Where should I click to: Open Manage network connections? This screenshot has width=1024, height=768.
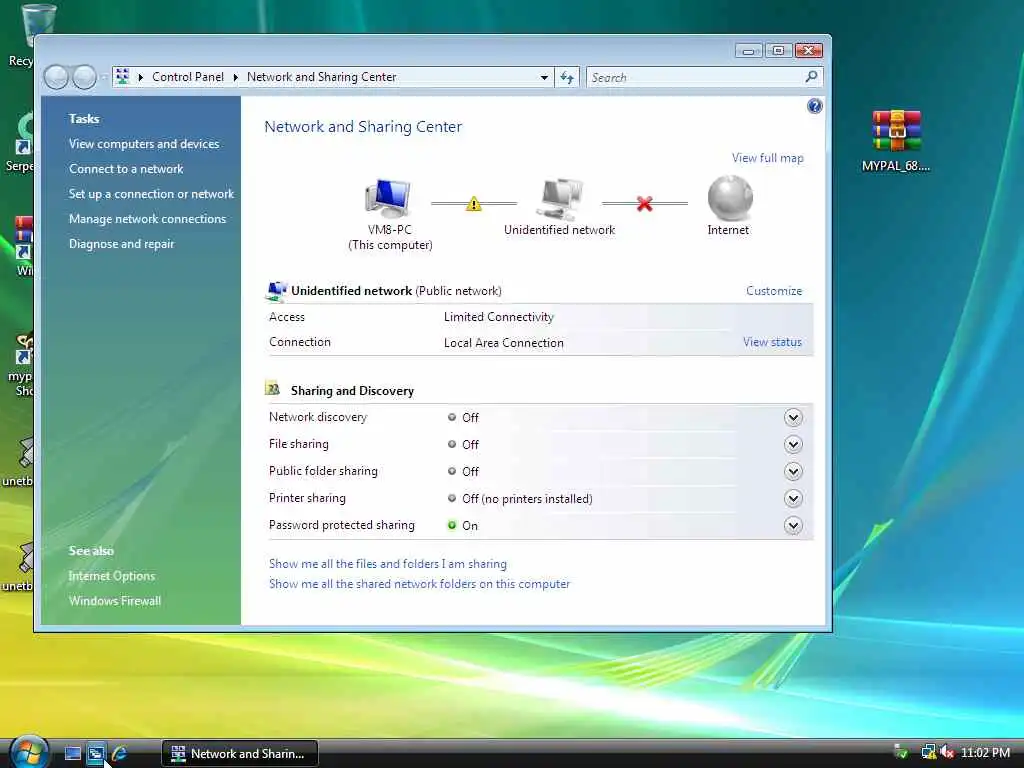tap(147, 219)
